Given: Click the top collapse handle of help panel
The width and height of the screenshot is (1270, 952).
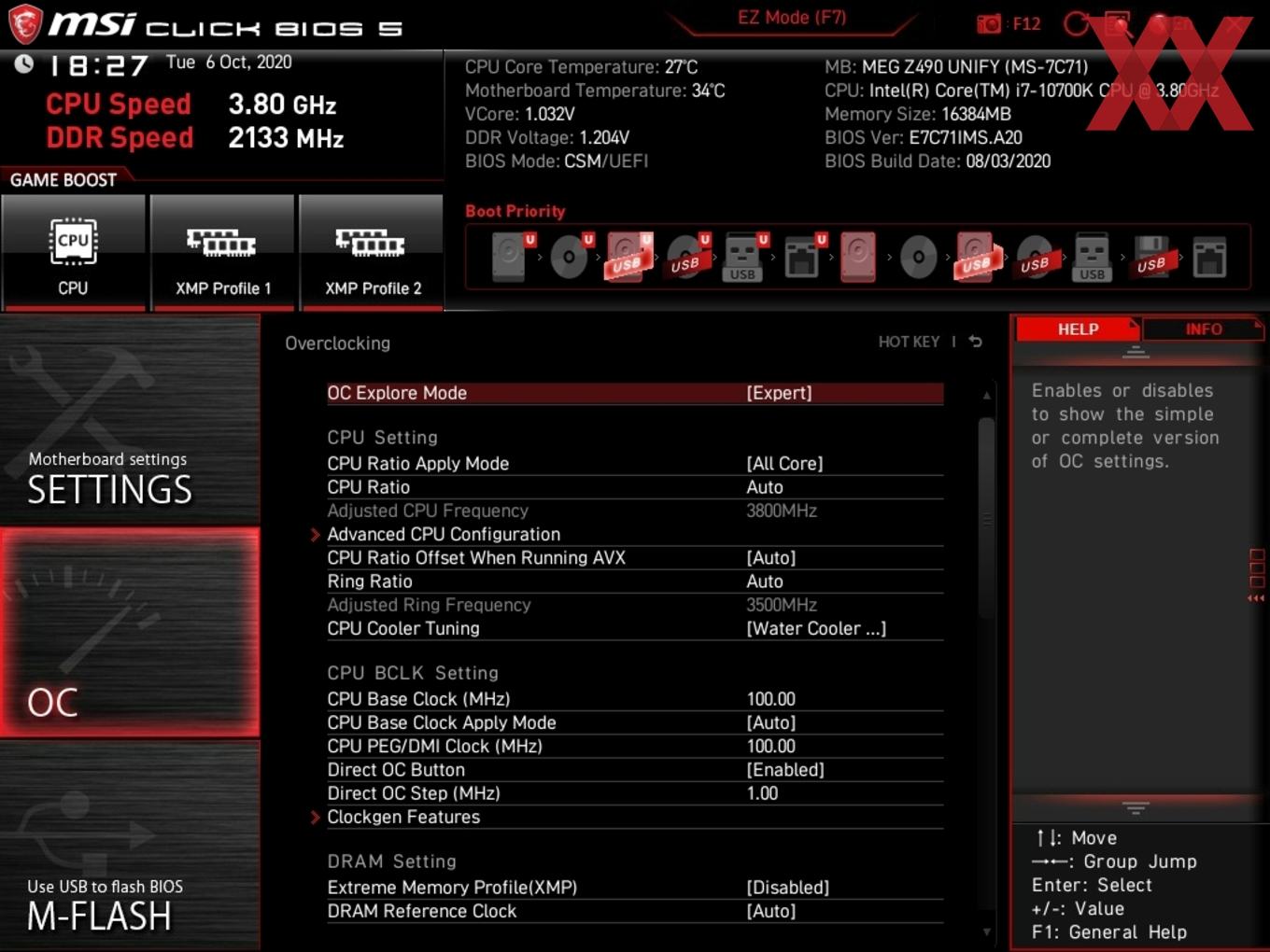Looking at the screenshot, I should (1136, 352).
